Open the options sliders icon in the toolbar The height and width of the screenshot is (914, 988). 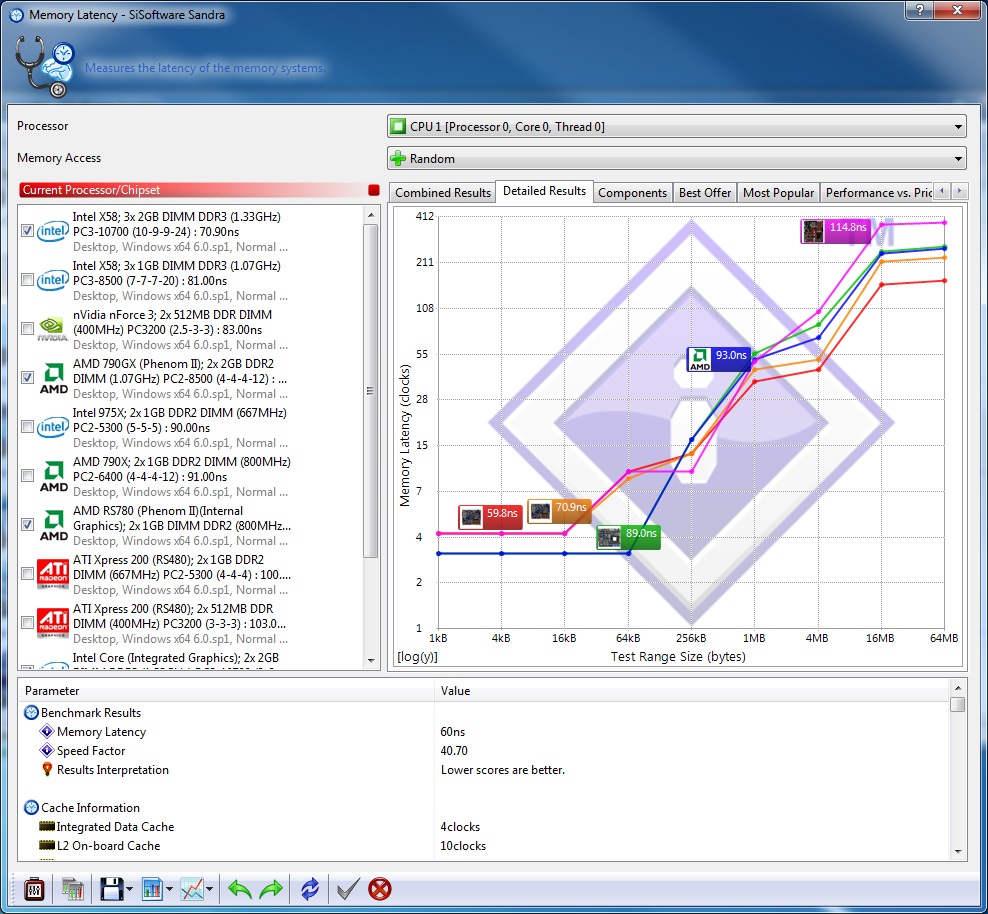[x=34, y=889]
